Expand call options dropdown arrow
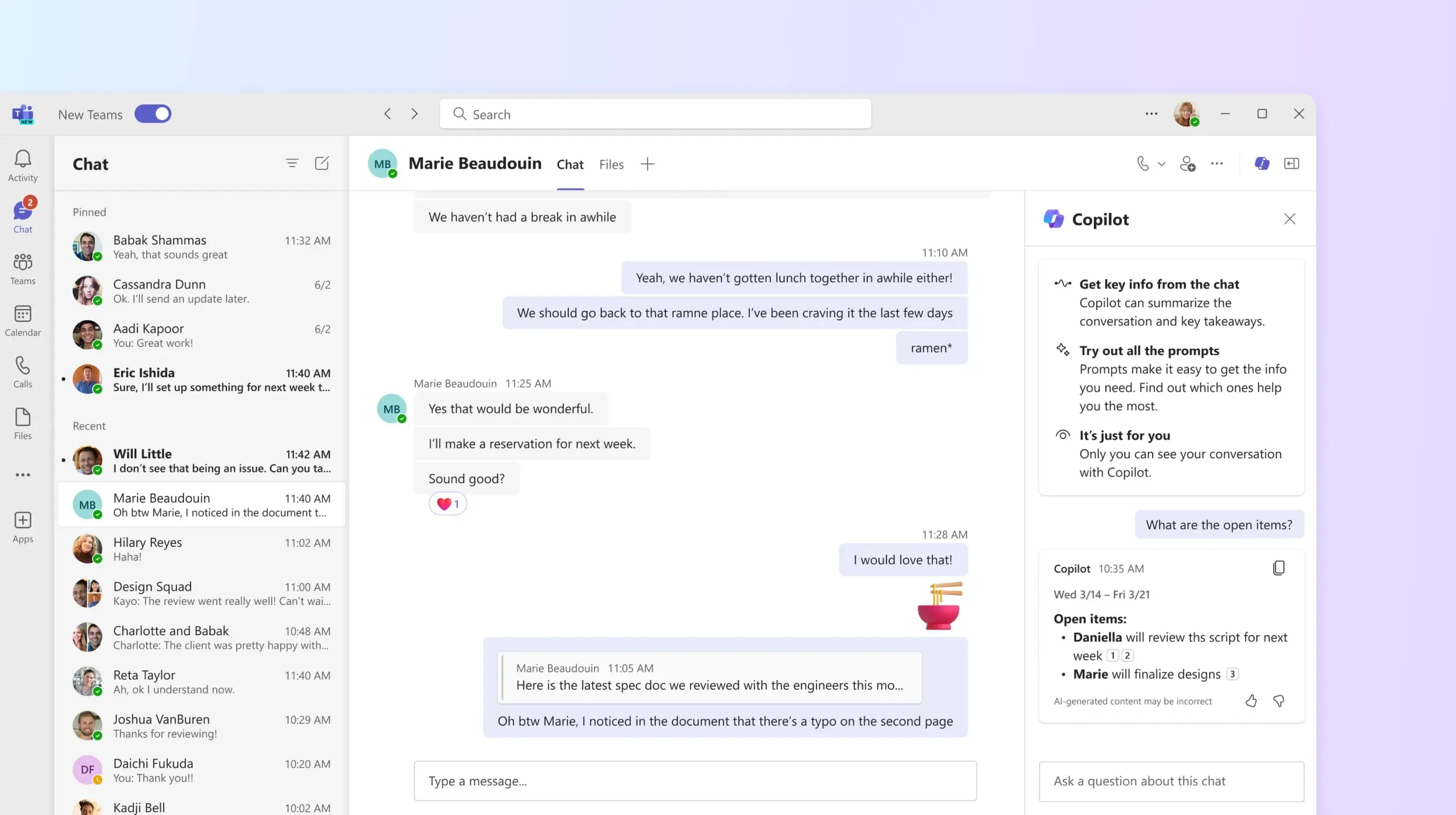The height and width of the screenshot is (815, 1456). click(1161, 164)
